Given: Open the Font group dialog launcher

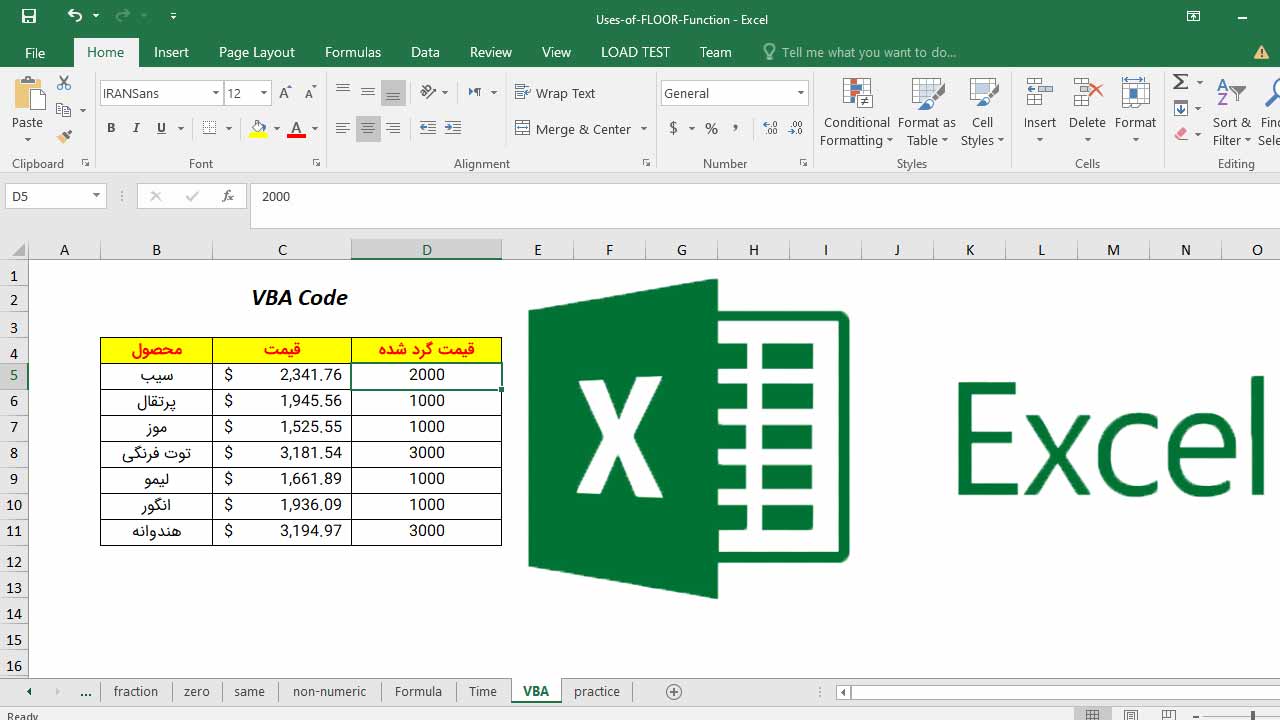Looking at the screenshot, I should (x=316, y=163).
